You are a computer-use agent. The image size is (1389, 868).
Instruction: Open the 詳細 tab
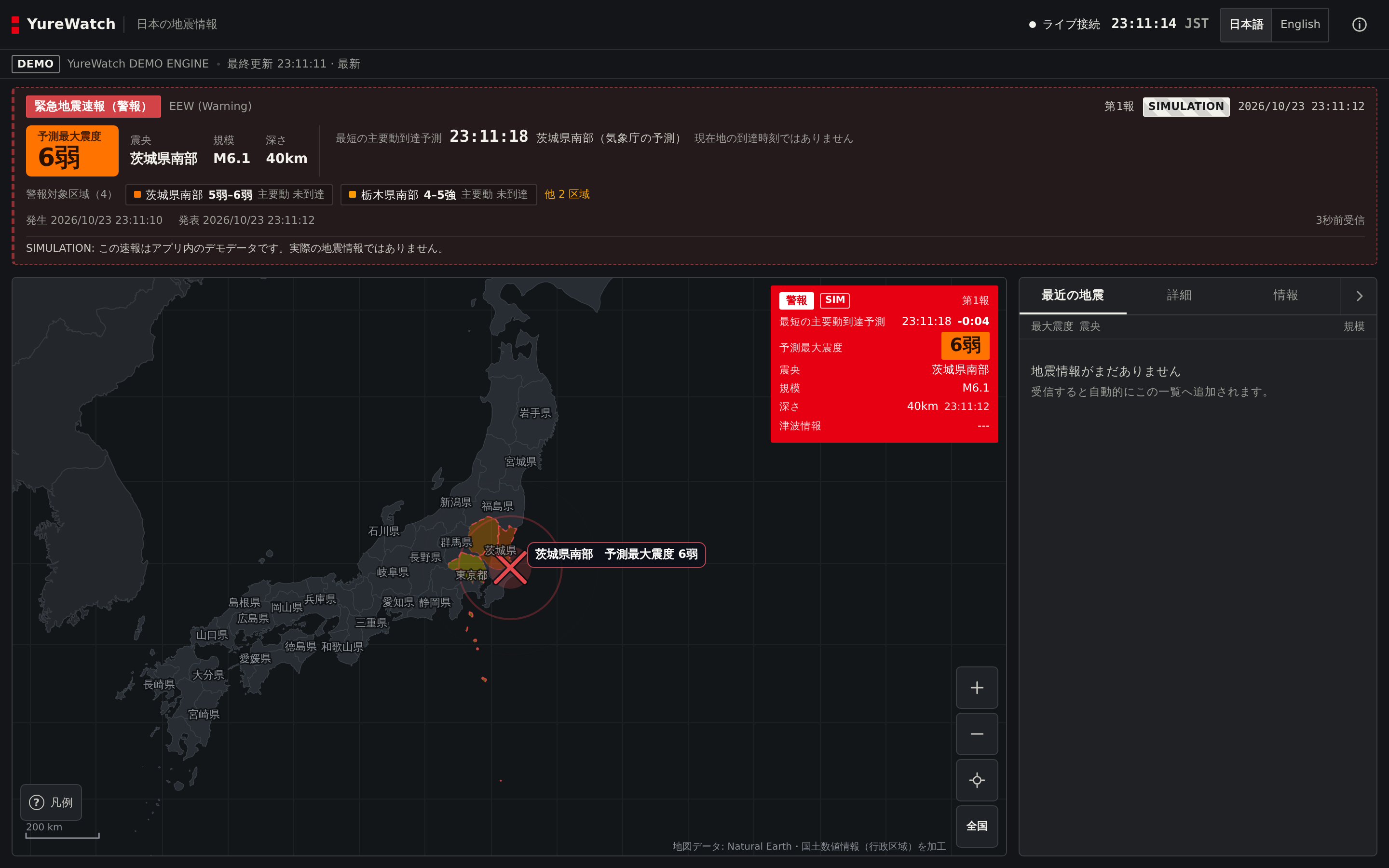(1179, 296)
